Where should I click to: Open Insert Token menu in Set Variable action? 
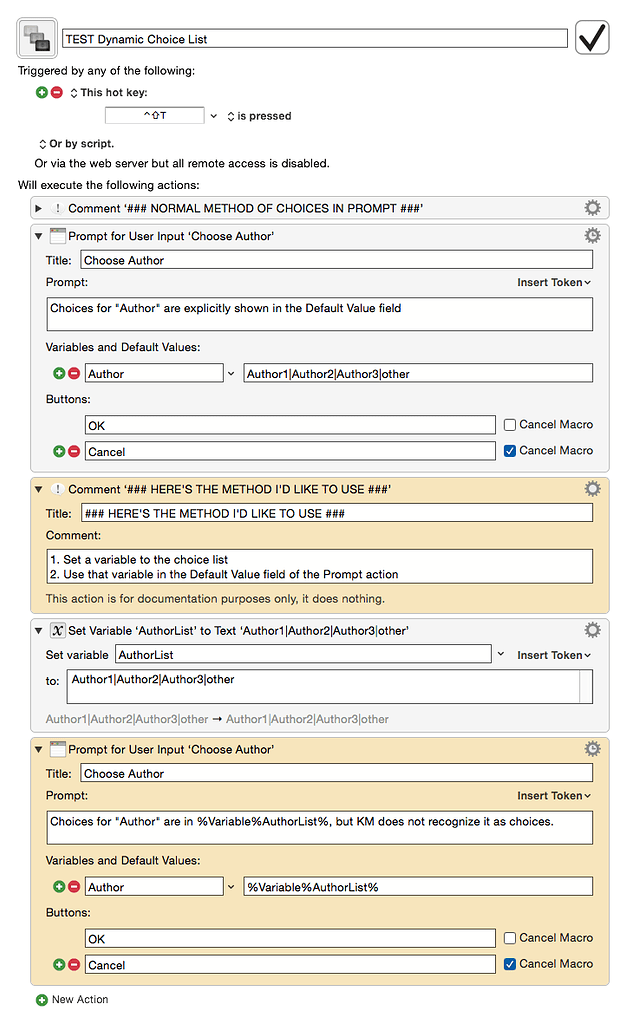pyautogui.click(x=554, y=655)
